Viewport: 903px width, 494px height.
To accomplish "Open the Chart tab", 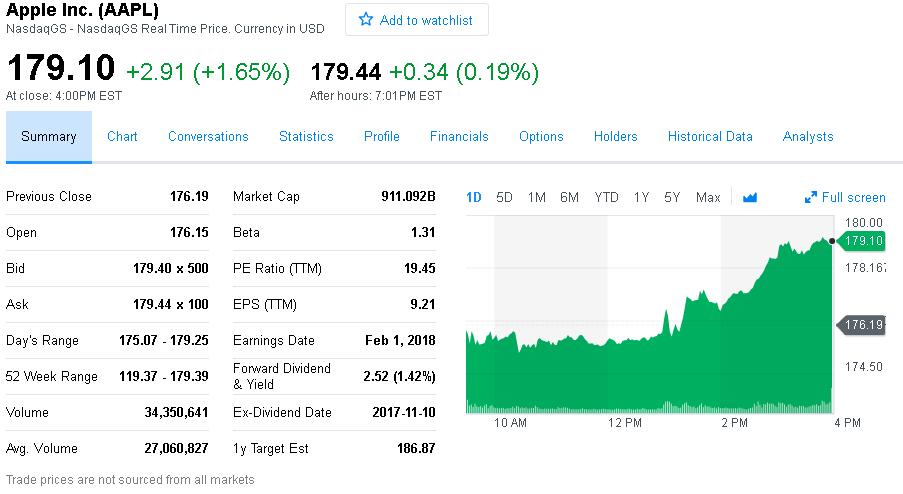I will (122, 136).
